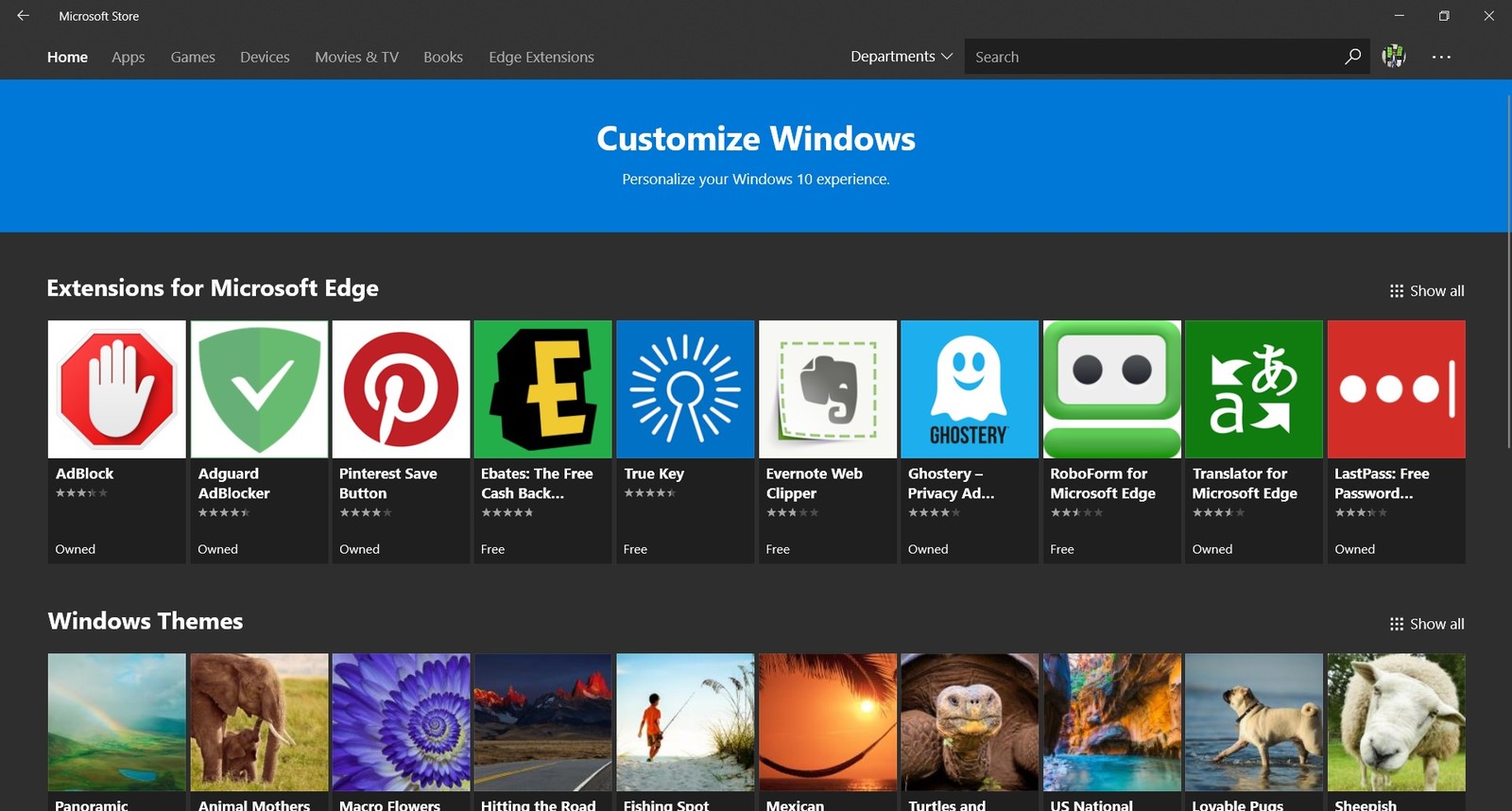Viewport: 1512px width, 811px height.
Task: Open the three-dot more options menu
Action: 1441,57
